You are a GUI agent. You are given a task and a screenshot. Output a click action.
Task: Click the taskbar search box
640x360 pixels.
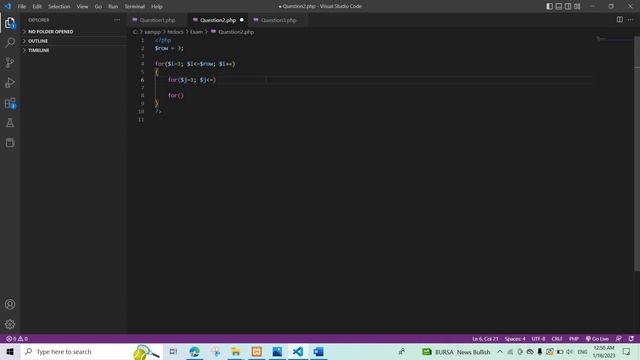(91, 351)
